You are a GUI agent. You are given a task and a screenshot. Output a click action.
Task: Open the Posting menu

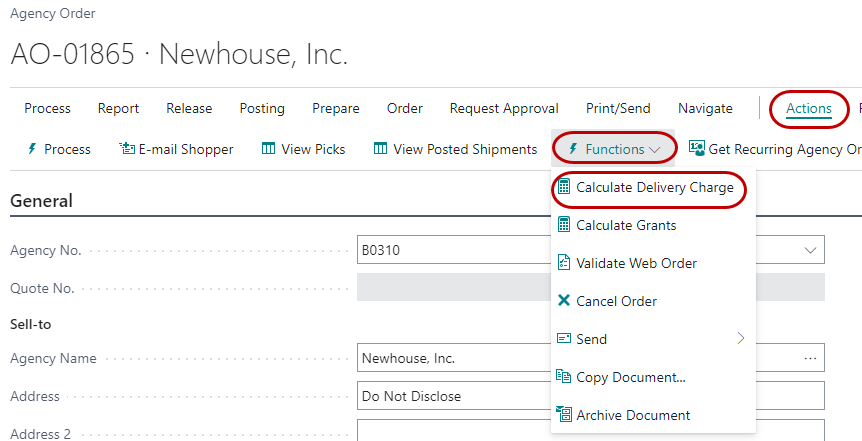click(262, 108)
